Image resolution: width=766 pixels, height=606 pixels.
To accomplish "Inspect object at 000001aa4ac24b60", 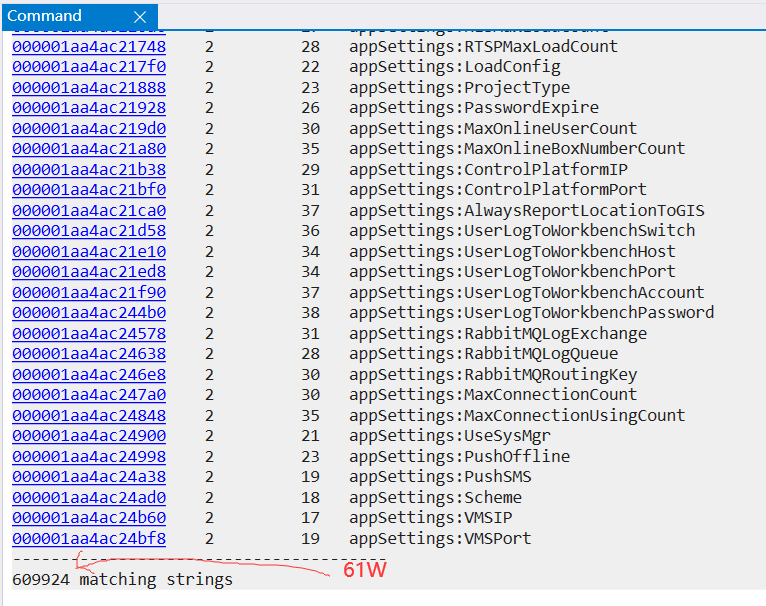I will point(89,518).
